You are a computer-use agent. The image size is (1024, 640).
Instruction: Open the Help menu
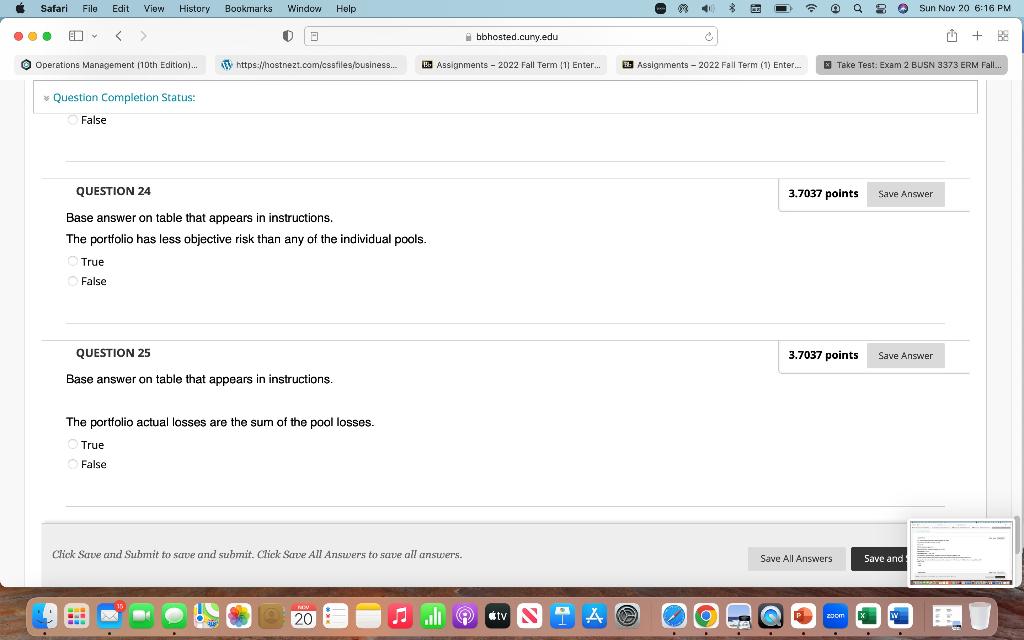click(x=346, y=8)
